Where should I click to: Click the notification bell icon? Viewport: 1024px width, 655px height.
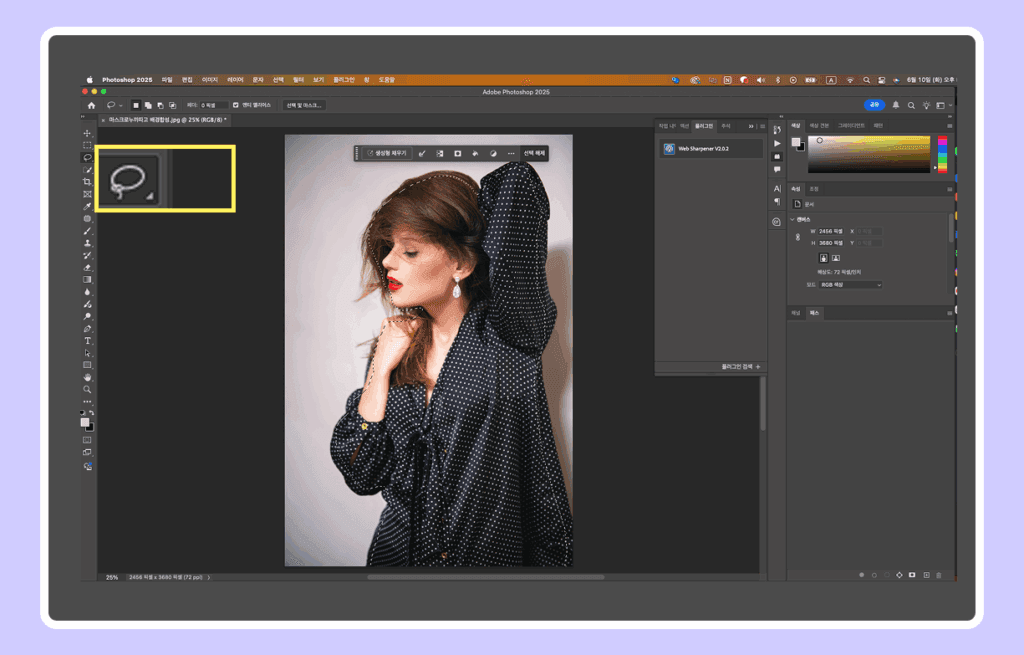tap(896, 105)
